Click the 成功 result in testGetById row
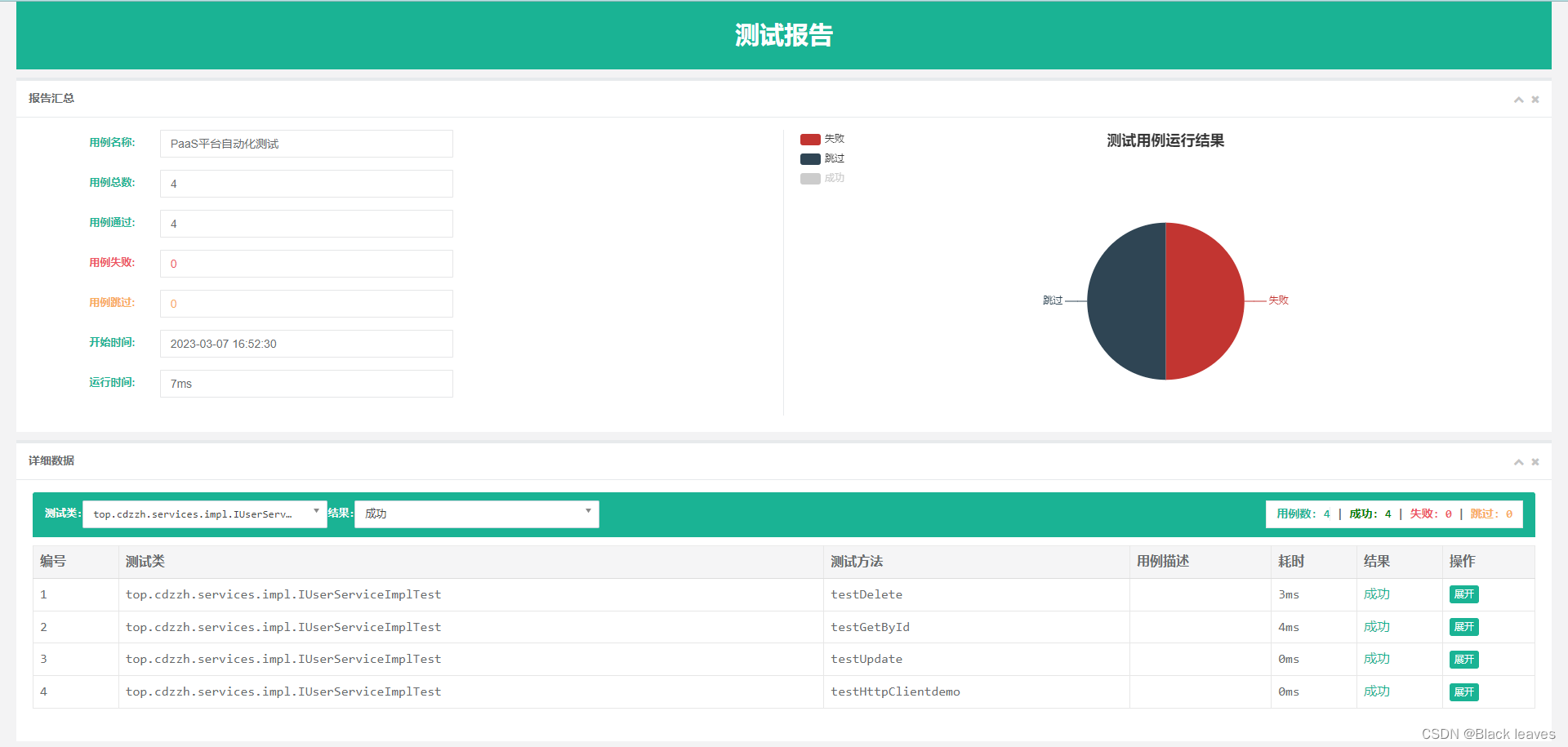 pyautogui.click(x=1377, y=627)
